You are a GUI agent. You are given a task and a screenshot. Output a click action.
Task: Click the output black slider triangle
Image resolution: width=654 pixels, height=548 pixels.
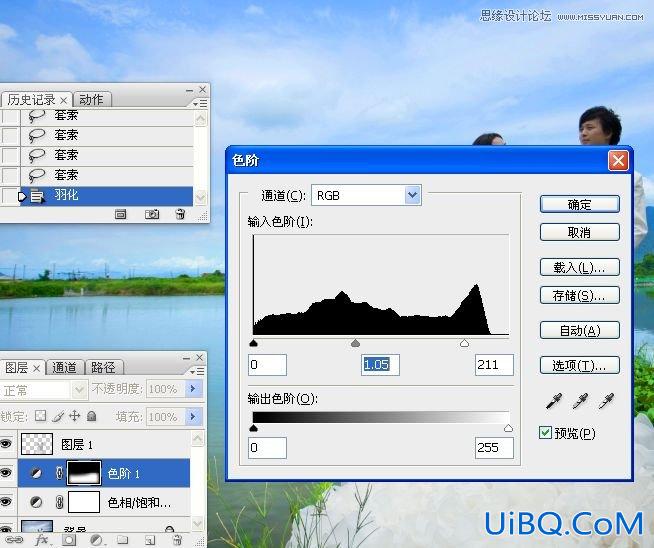(x=253, y=428)
